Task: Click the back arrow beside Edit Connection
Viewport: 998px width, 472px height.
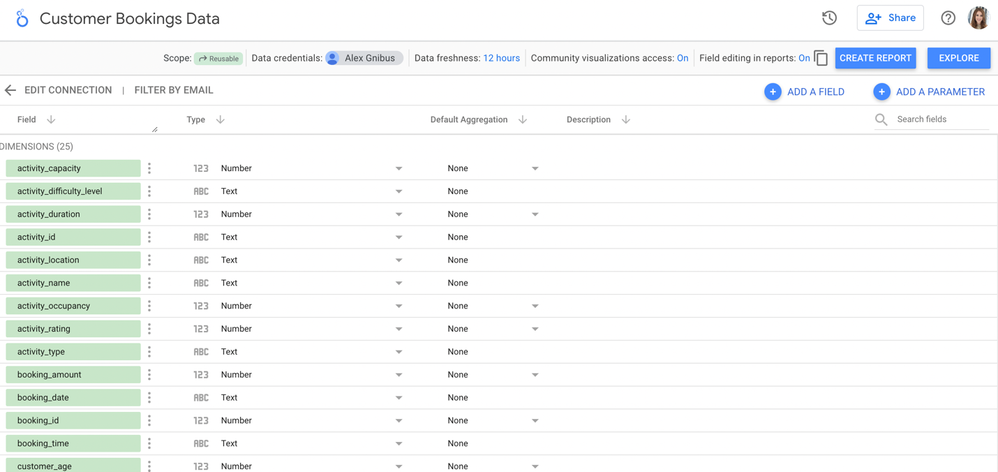Action: [x=10, y=90]
